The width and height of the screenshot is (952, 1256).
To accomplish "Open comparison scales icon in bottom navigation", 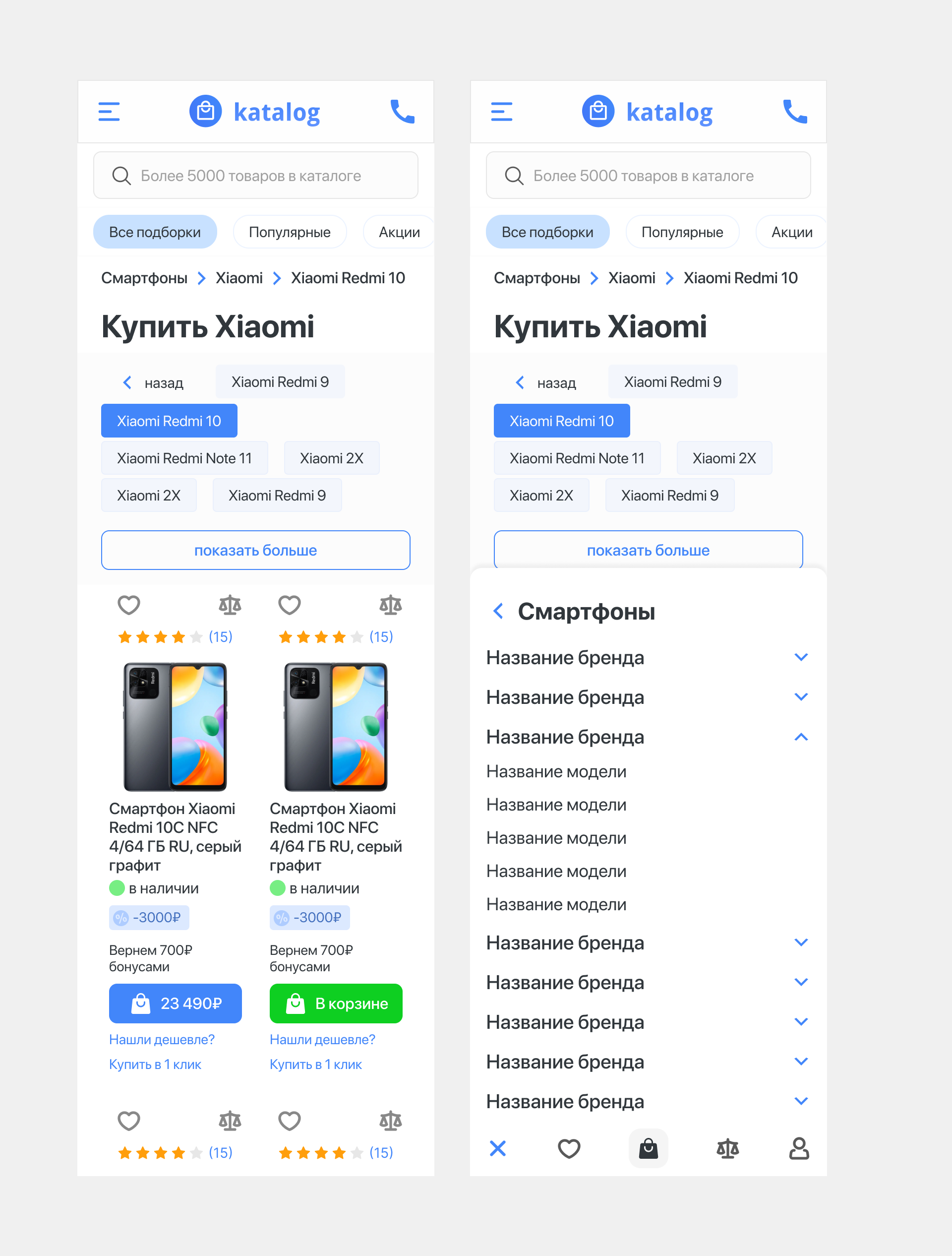I will pos(728,1149).
